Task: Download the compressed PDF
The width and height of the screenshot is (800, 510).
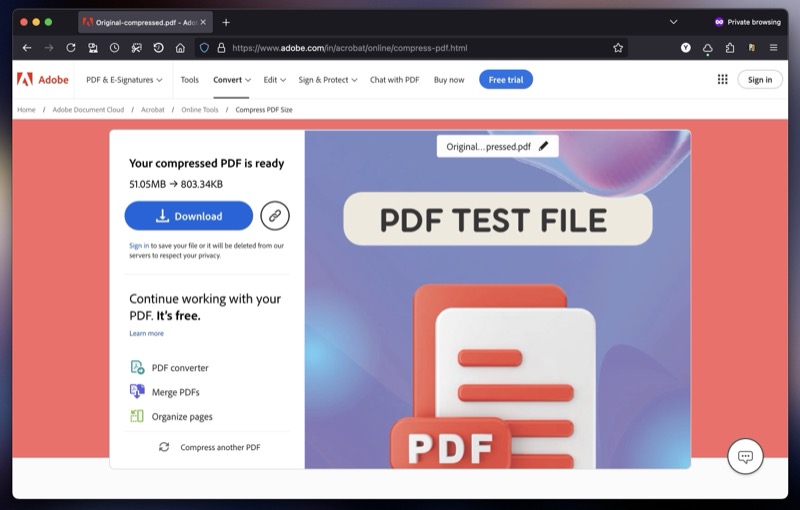Action: tap(189, 216)
